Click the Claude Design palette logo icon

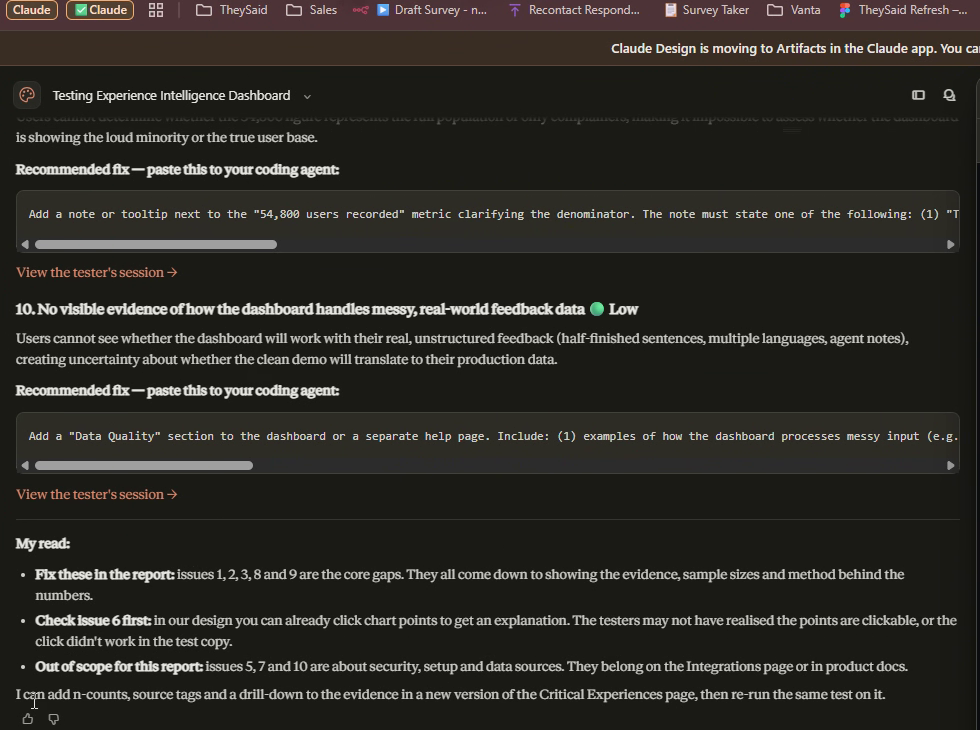click(x=27, y=95)
